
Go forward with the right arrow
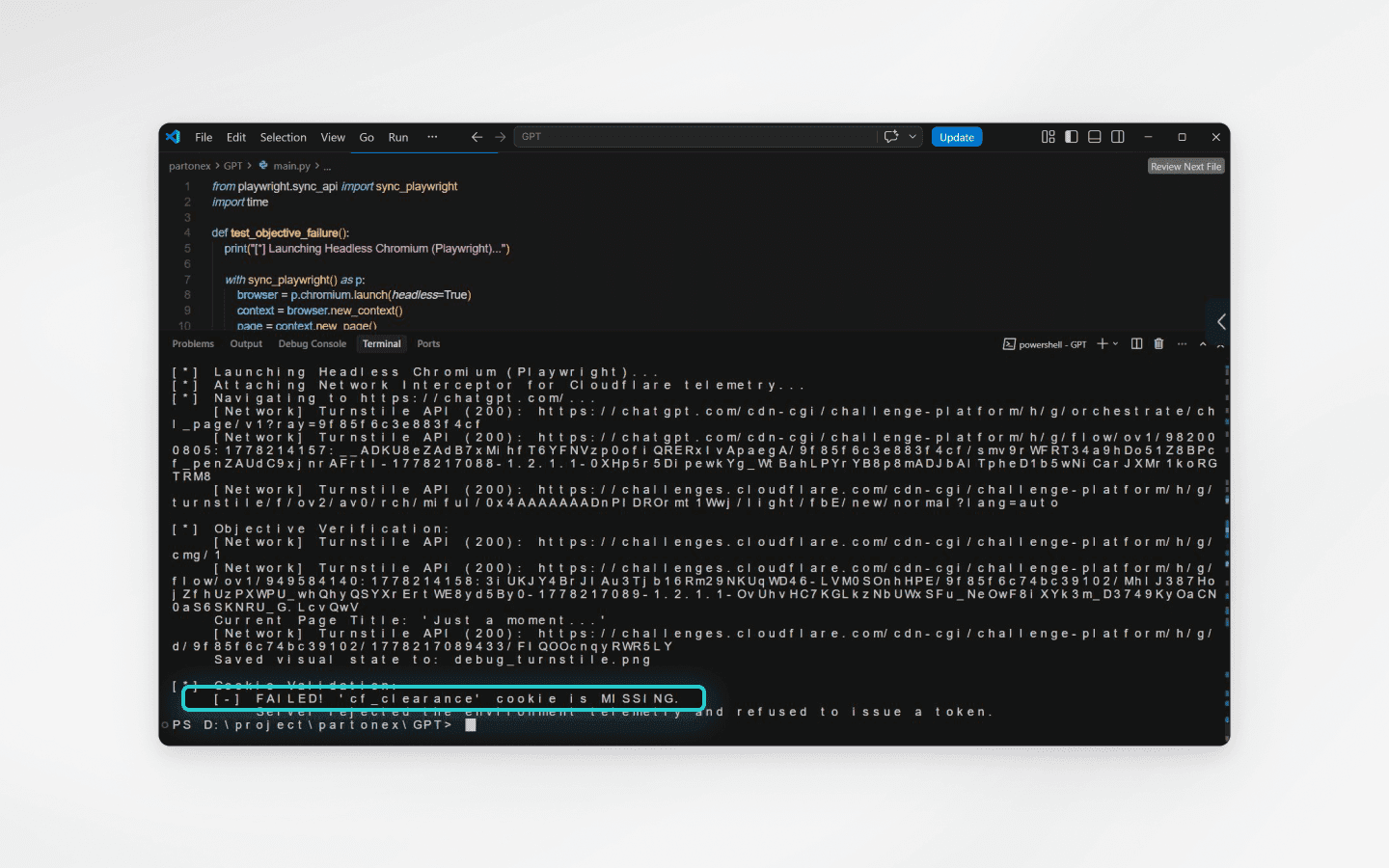click(x=500, y=137)
